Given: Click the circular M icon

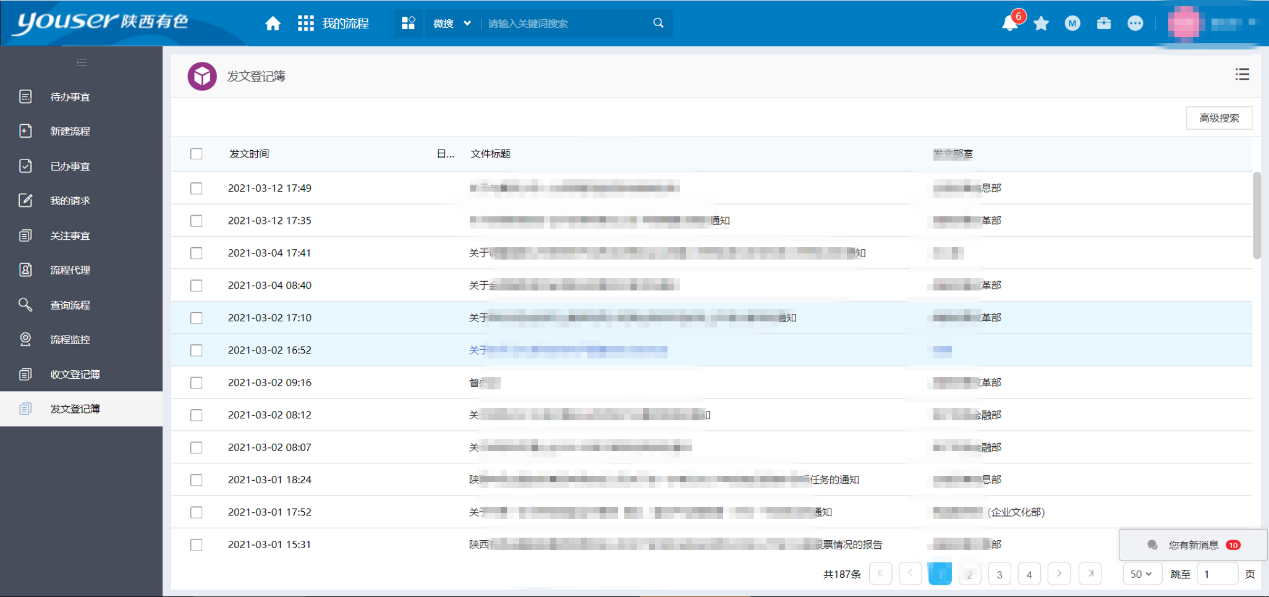Looking at the screenshot, I should pos(1072,23).
